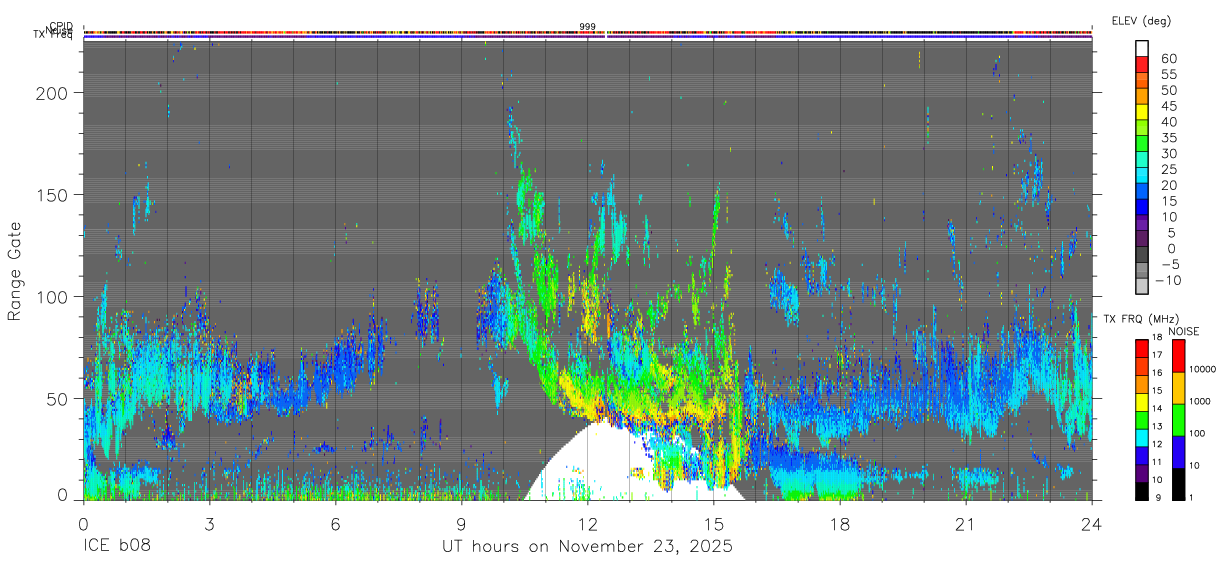
Task: Click the 'NOISE' legend title
Action: [x=1183, y=331]
